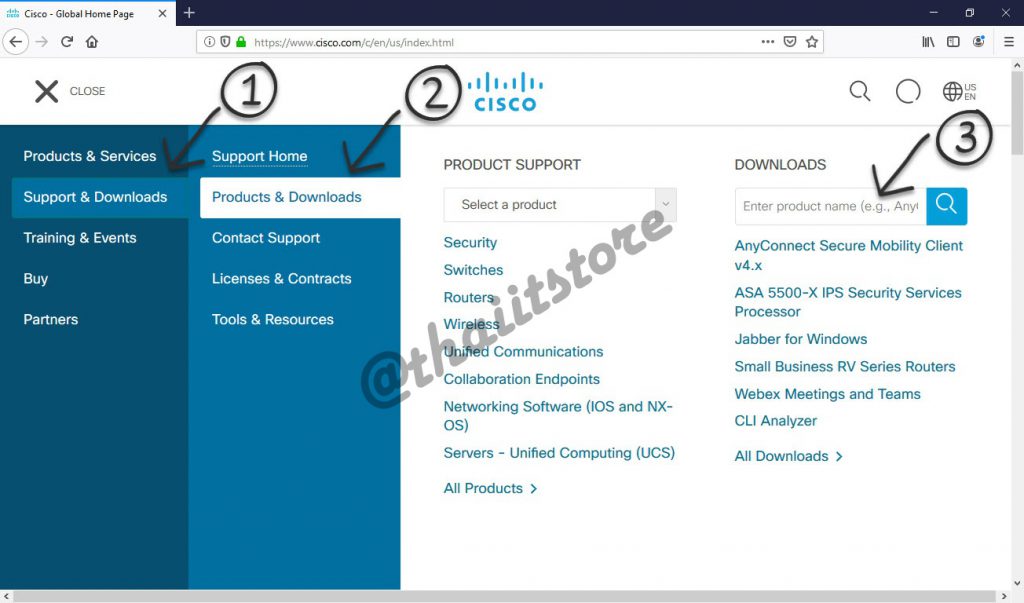Open AnyConnect Secure Mobility Client v4.x download
Screen dimensions: 1024x603
pyautogui.click(x=848, y=255)
